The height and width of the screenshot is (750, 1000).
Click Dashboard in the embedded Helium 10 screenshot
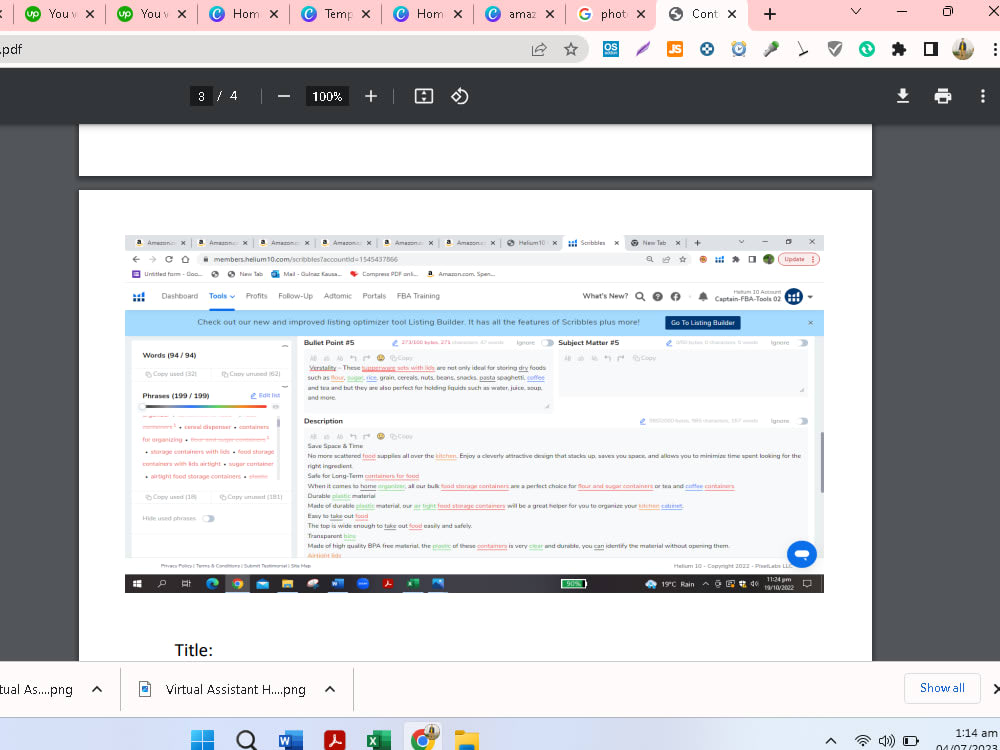coord(179,296)
